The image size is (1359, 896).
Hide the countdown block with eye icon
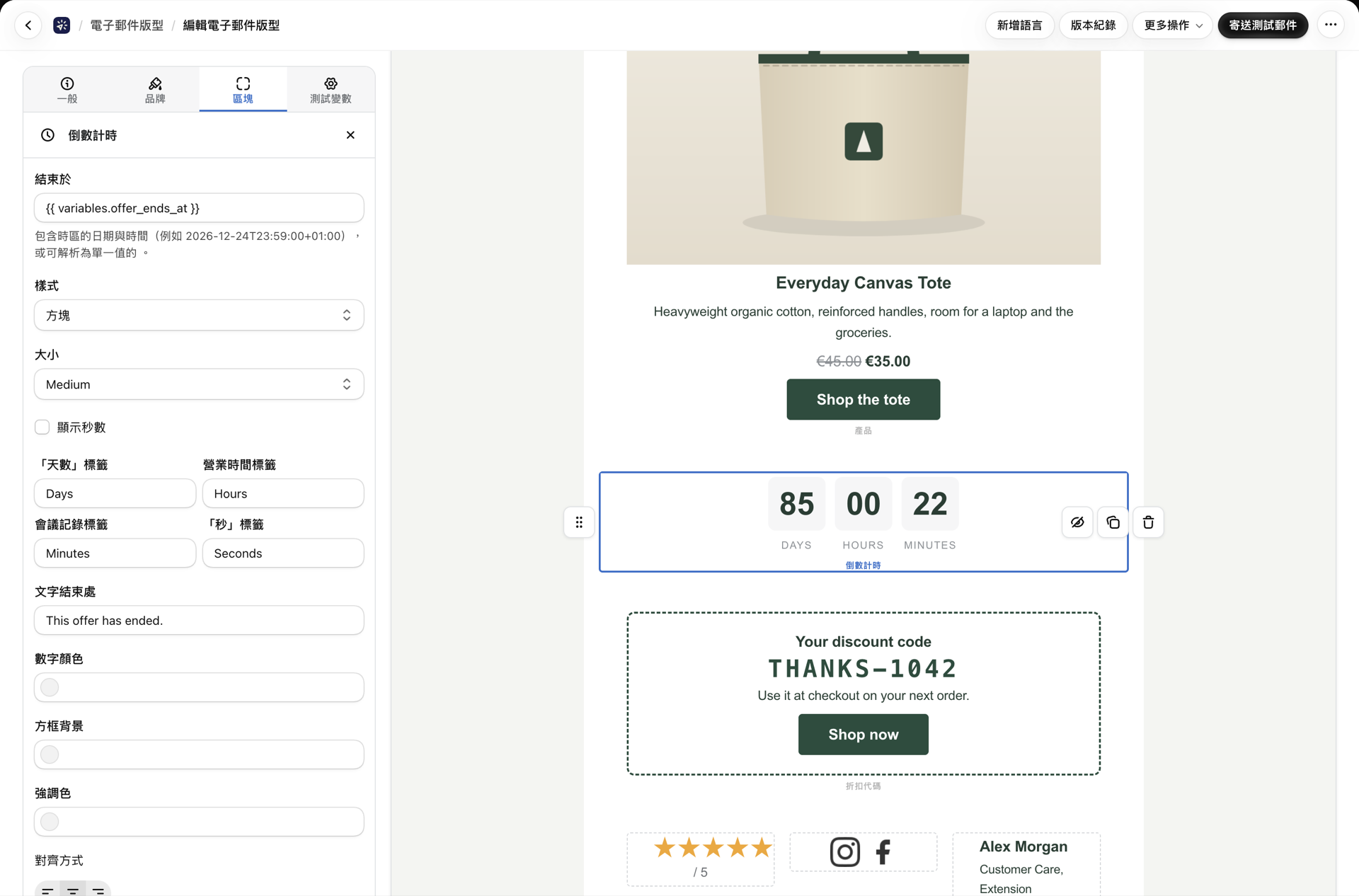pyautogui.click(x=1077, y=522)
